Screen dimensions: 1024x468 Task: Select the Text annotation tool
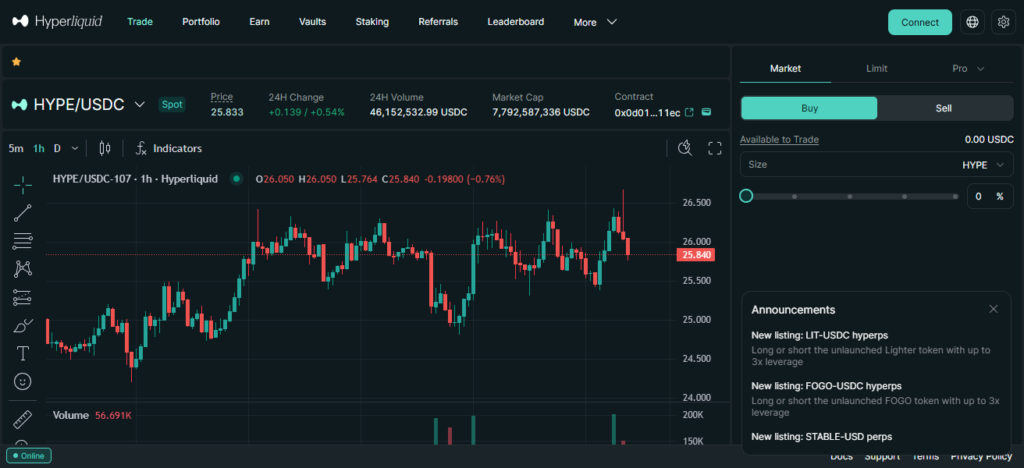[x=22, y=354]
